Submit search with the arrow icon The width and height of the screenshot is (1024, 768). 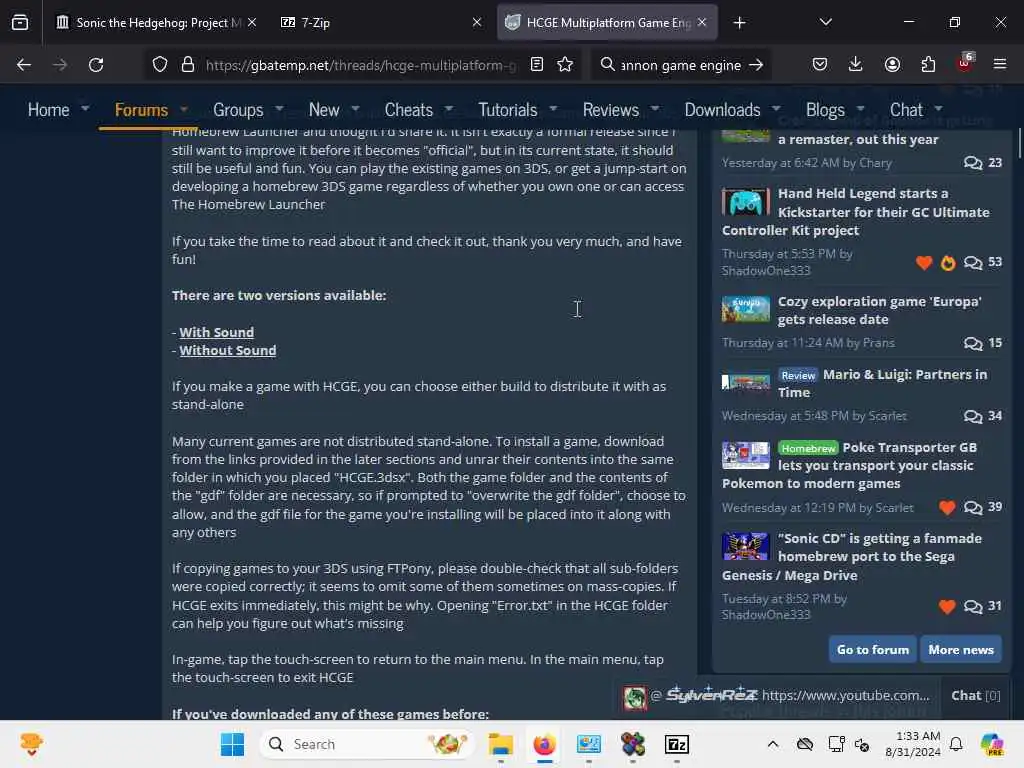756,65
